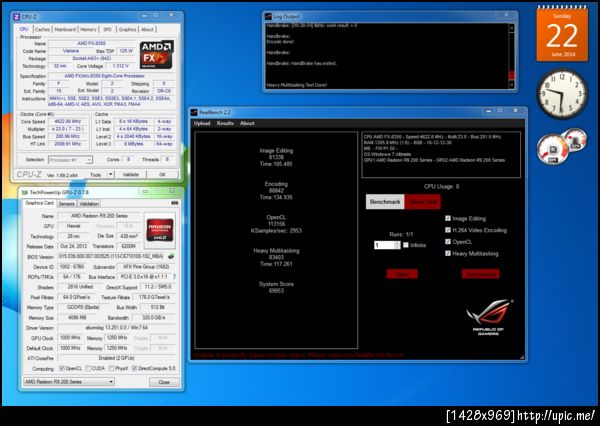
Task: Click the Runs count stepper arrows
Action: [397, 245]
